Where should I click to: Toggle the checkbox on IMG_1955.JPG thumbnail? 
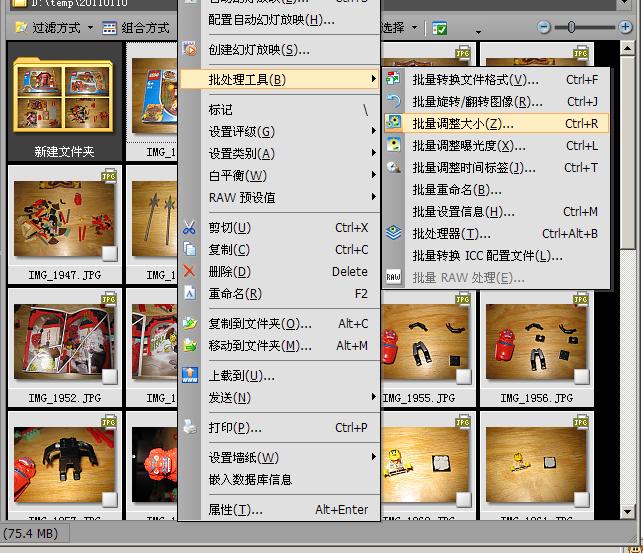pos(463,377)
